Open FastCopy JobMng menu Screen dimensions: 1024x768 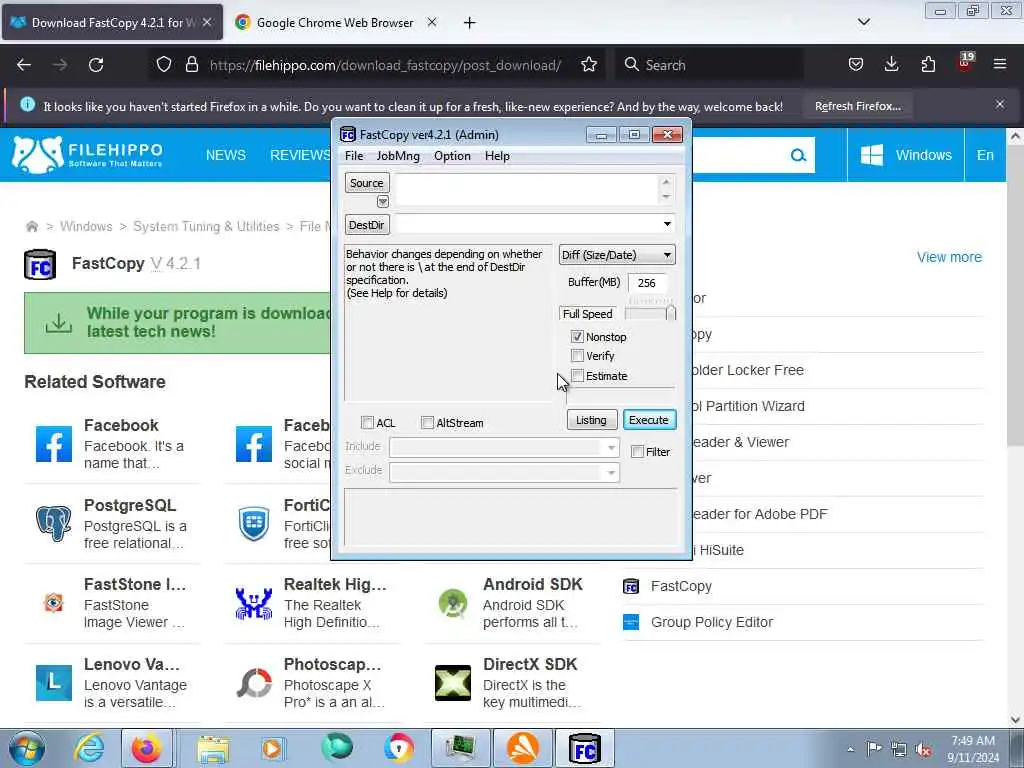398,156
